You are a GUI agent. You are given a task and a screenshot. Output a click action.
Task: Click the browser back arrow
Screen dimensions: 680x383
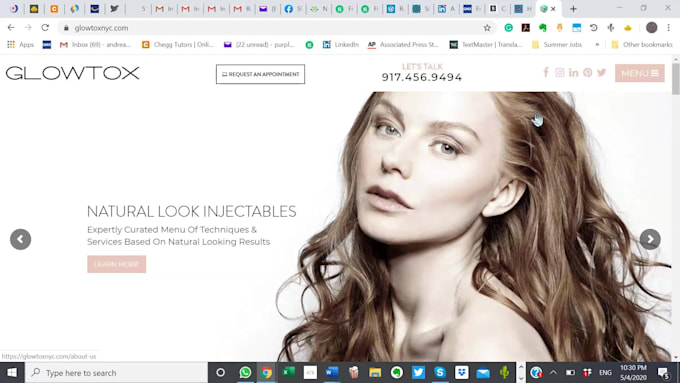pyautogui.click(x=11, y=27)
